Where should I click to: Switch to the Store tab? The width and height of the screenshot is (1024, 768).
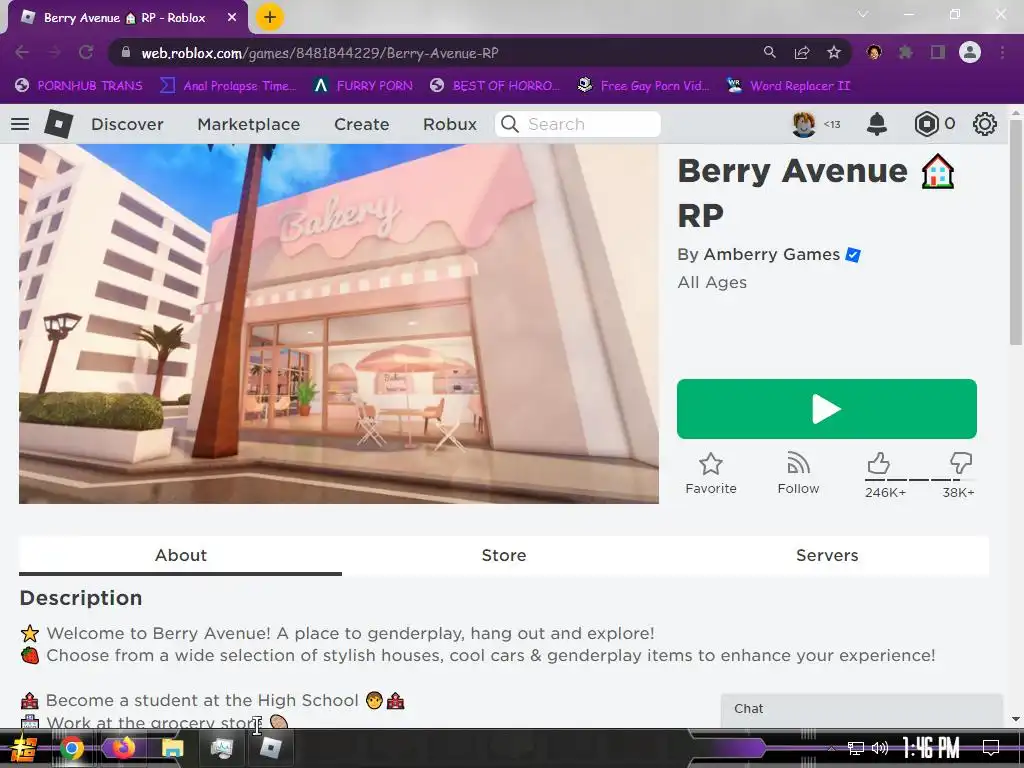point(504,555)
